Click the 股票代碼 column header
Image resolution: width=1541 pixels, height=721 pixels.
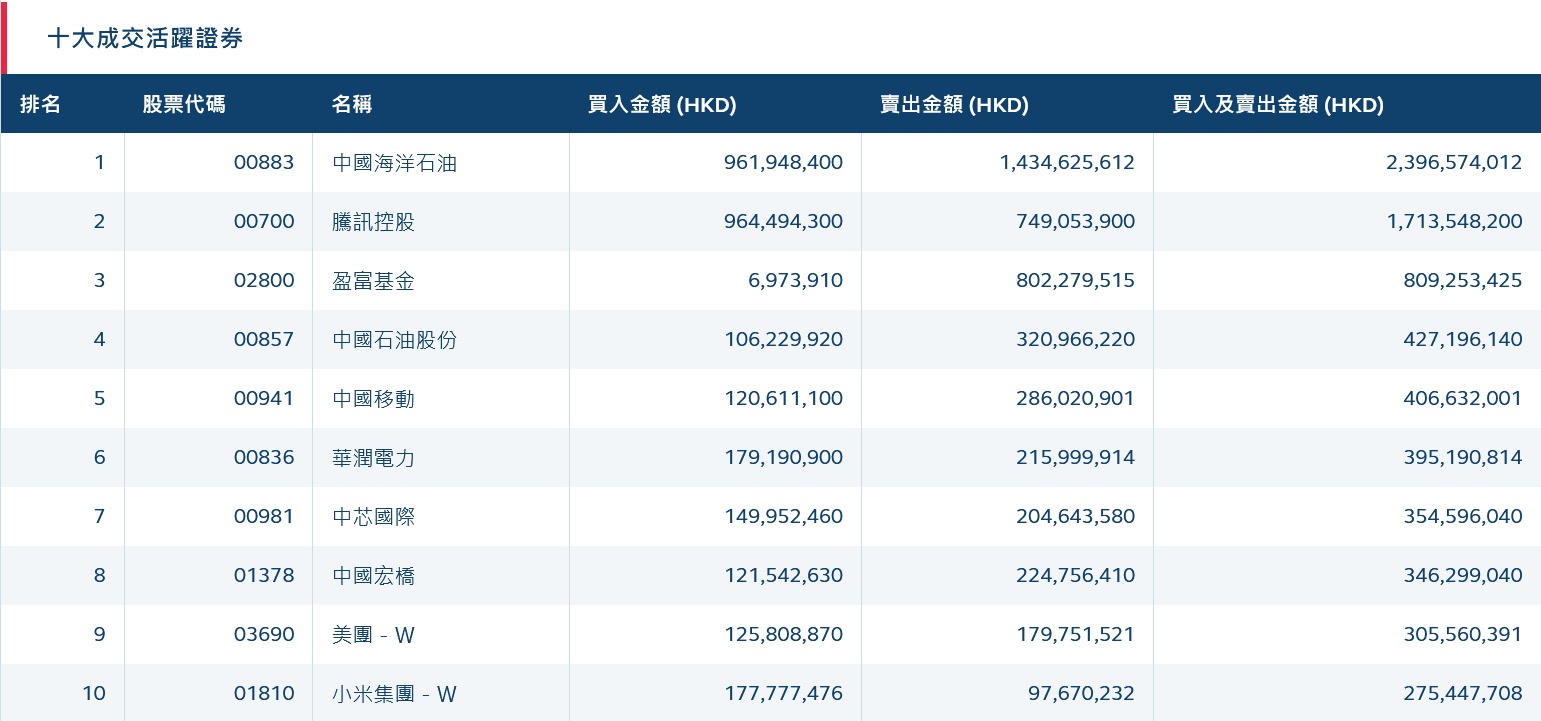[184, 104]
